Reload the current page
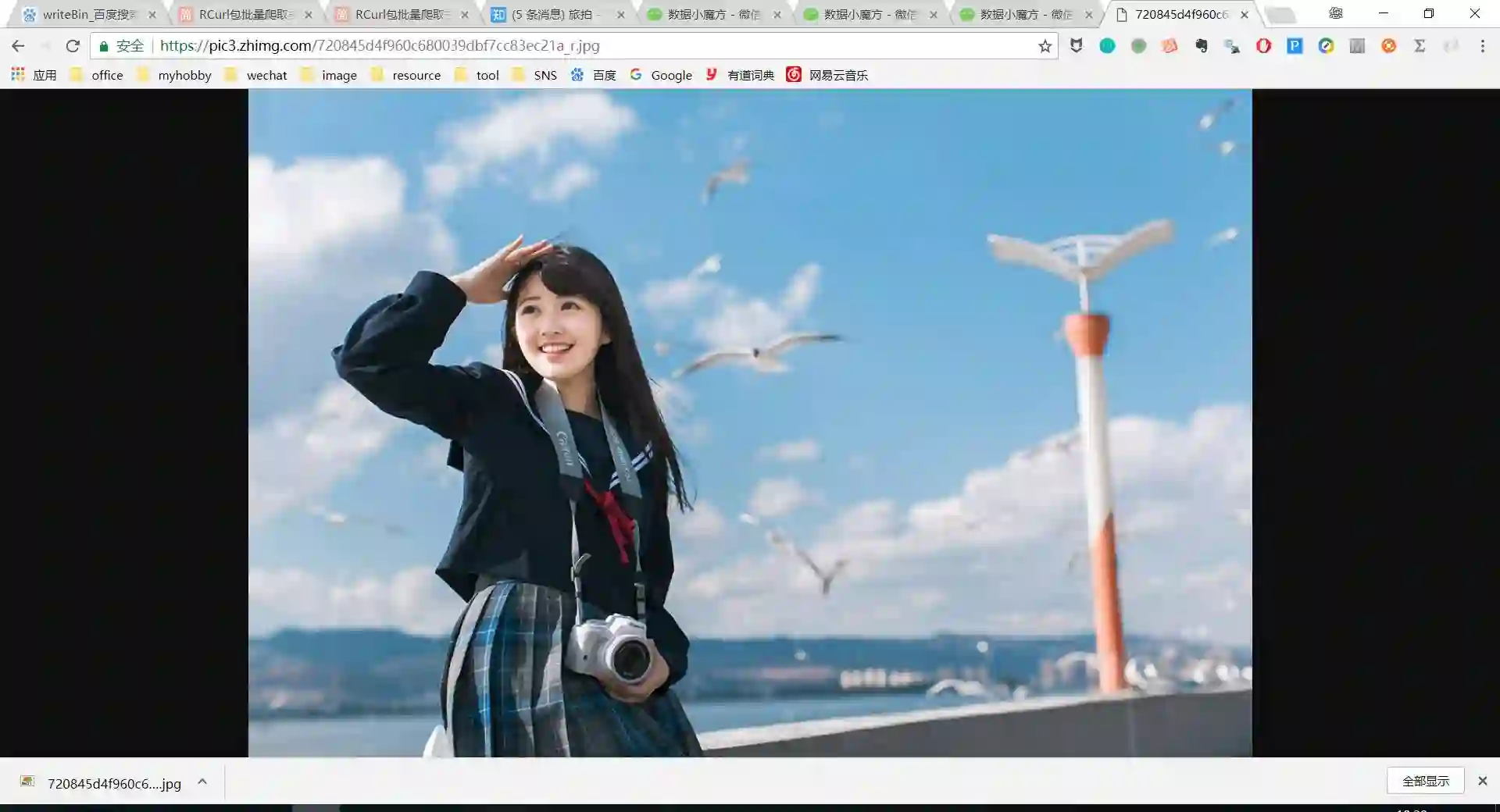 [73, 46]
